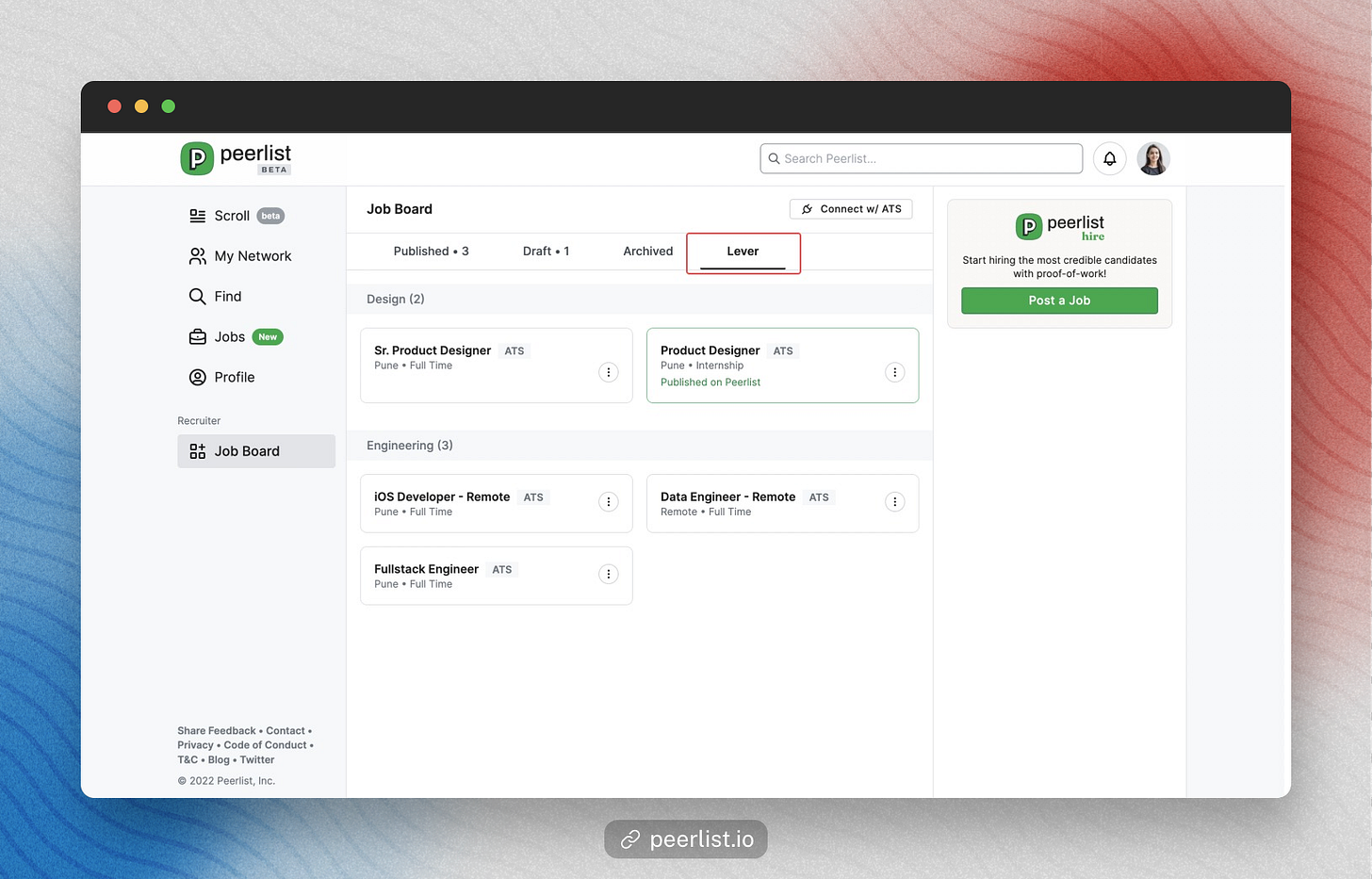Viewport: 1372px width, 879px height.
Task: Open the Code of Conduct link
Action: pyautogui.click(x=265, y=745)
